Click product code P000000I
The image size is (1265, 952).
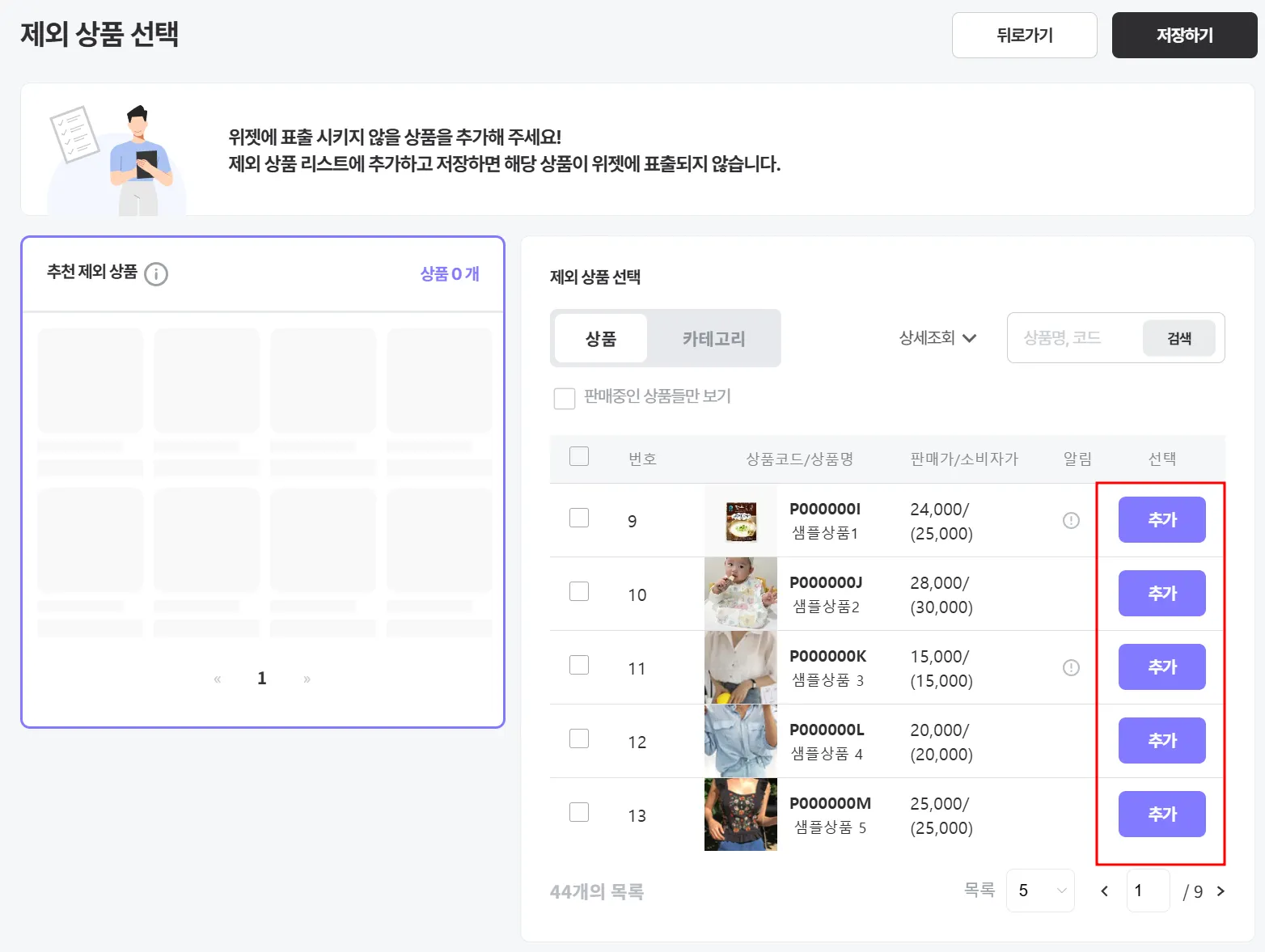click(x=825, y=509)
